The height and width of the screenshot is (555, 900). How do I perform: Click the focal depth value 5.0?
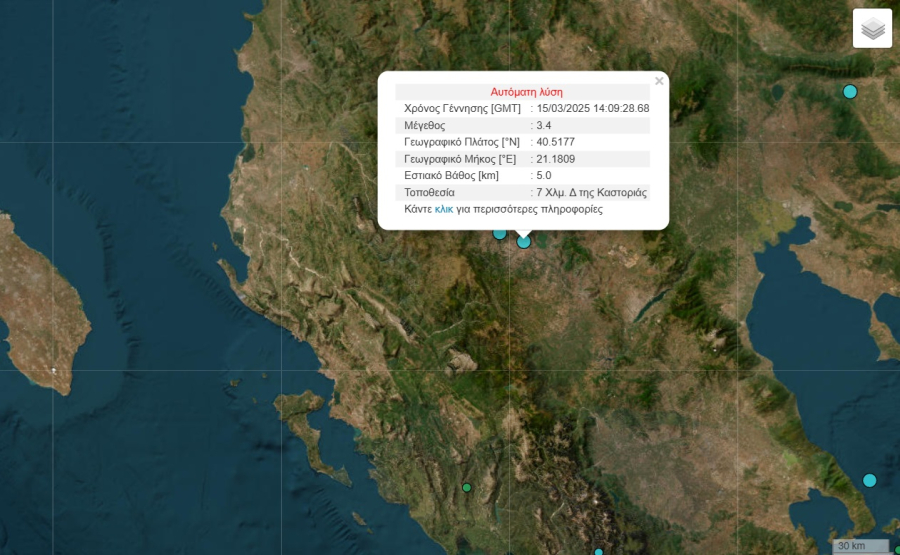[x=544, y=176]
